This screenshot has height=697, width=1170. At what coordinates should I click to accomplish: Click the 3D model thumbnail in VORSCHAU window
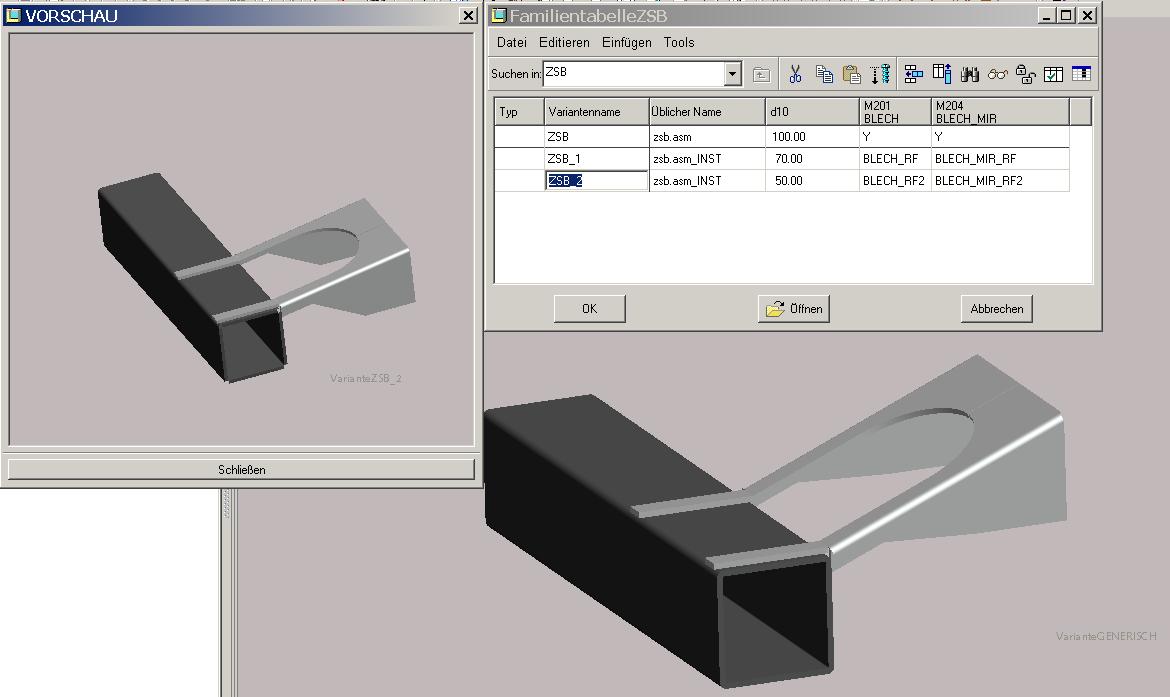pos(256,278)
